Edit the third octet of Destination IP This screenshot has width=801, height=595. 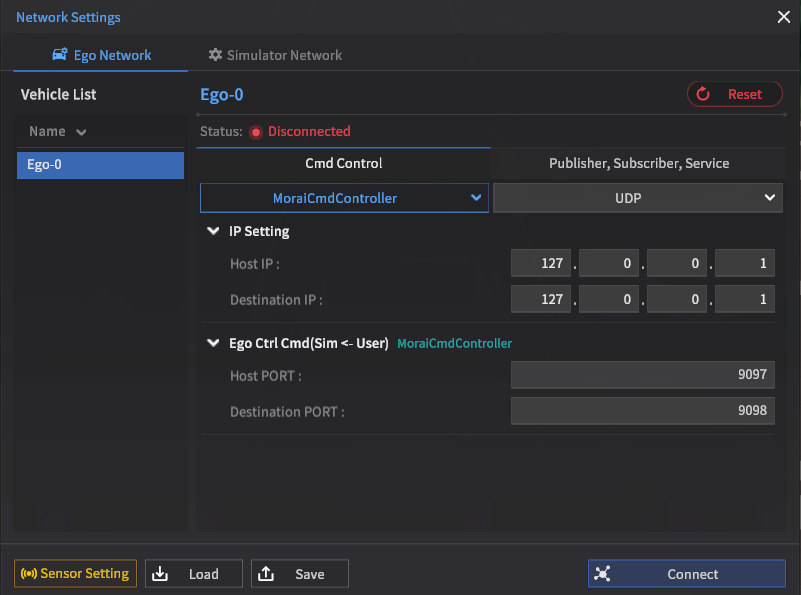[x=676, y=299]
